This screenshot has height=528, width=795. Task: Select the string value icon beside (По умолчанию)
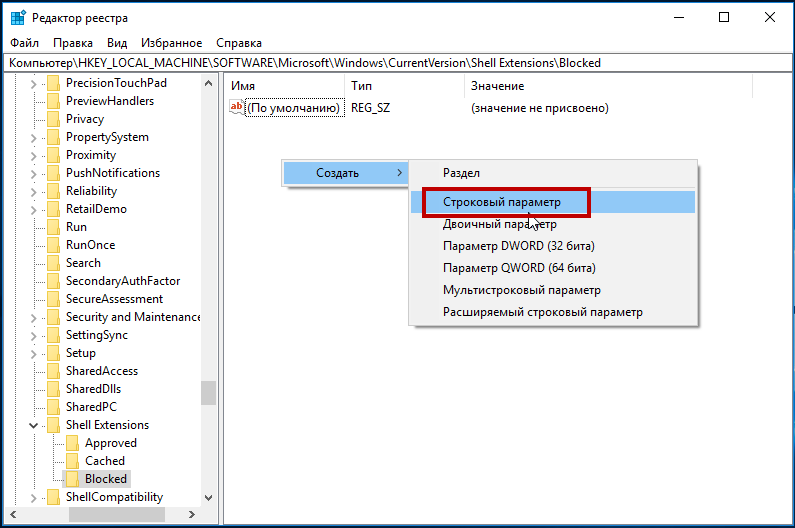[x=236, y=108]
